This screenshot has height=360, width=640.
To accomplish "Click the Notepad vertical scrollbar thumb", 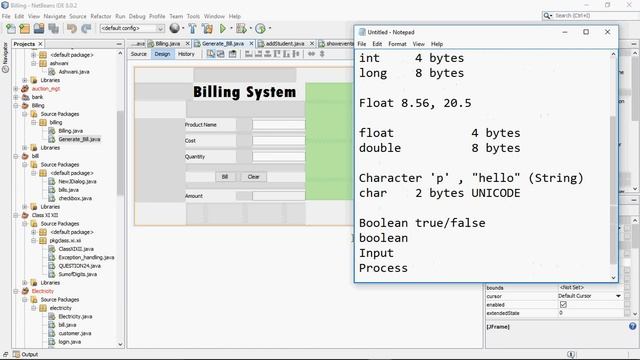I will [613, 190].
